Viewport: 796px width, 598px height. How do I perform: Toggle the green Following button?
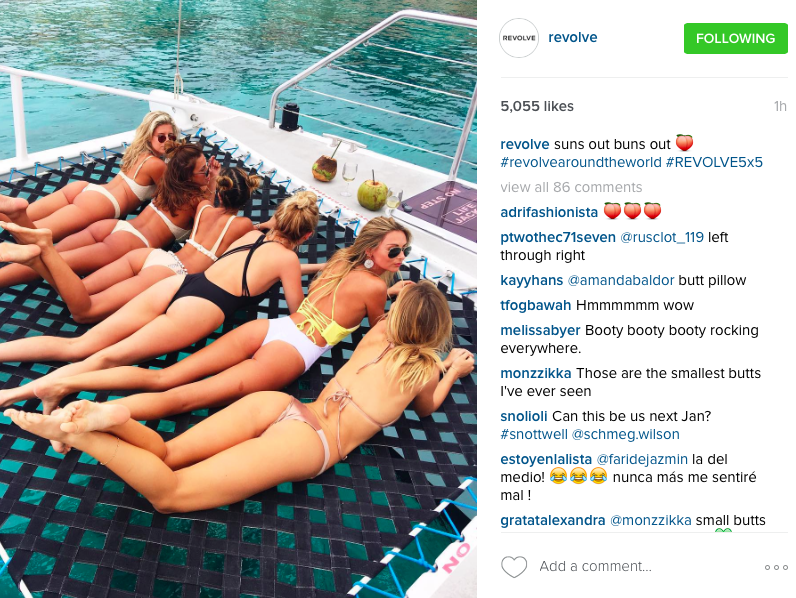[x=735, y=38]
